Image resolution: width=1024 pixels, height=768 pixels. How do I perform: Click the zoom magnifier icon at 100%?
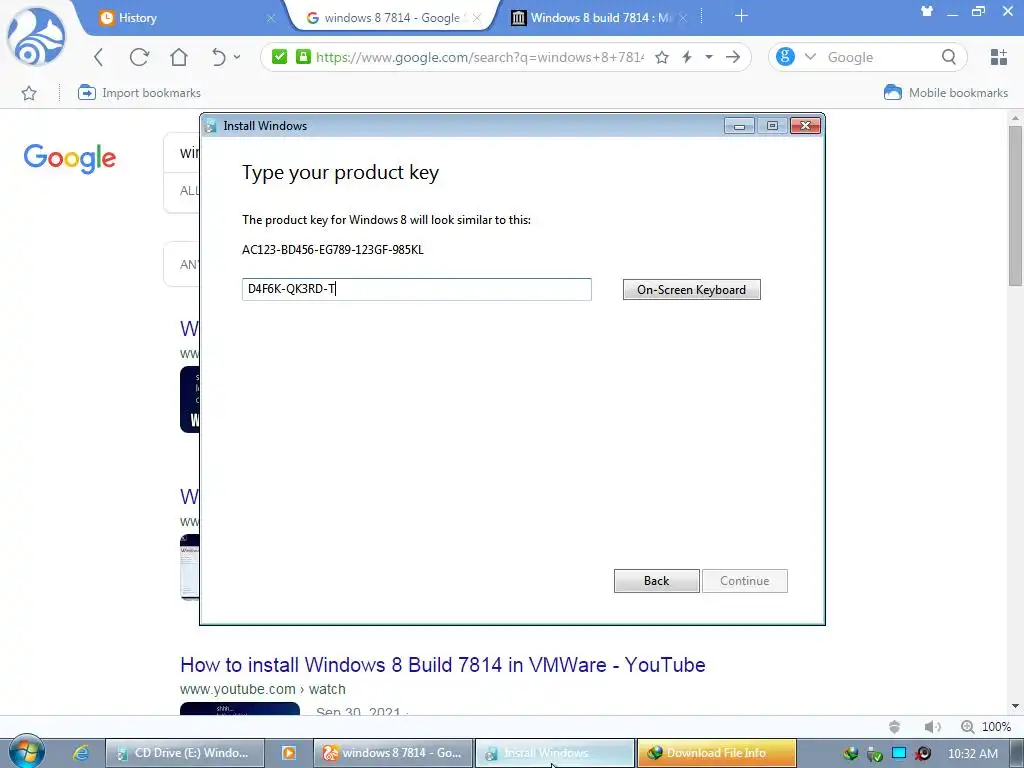pyautogui.click(x=967, y=727)
